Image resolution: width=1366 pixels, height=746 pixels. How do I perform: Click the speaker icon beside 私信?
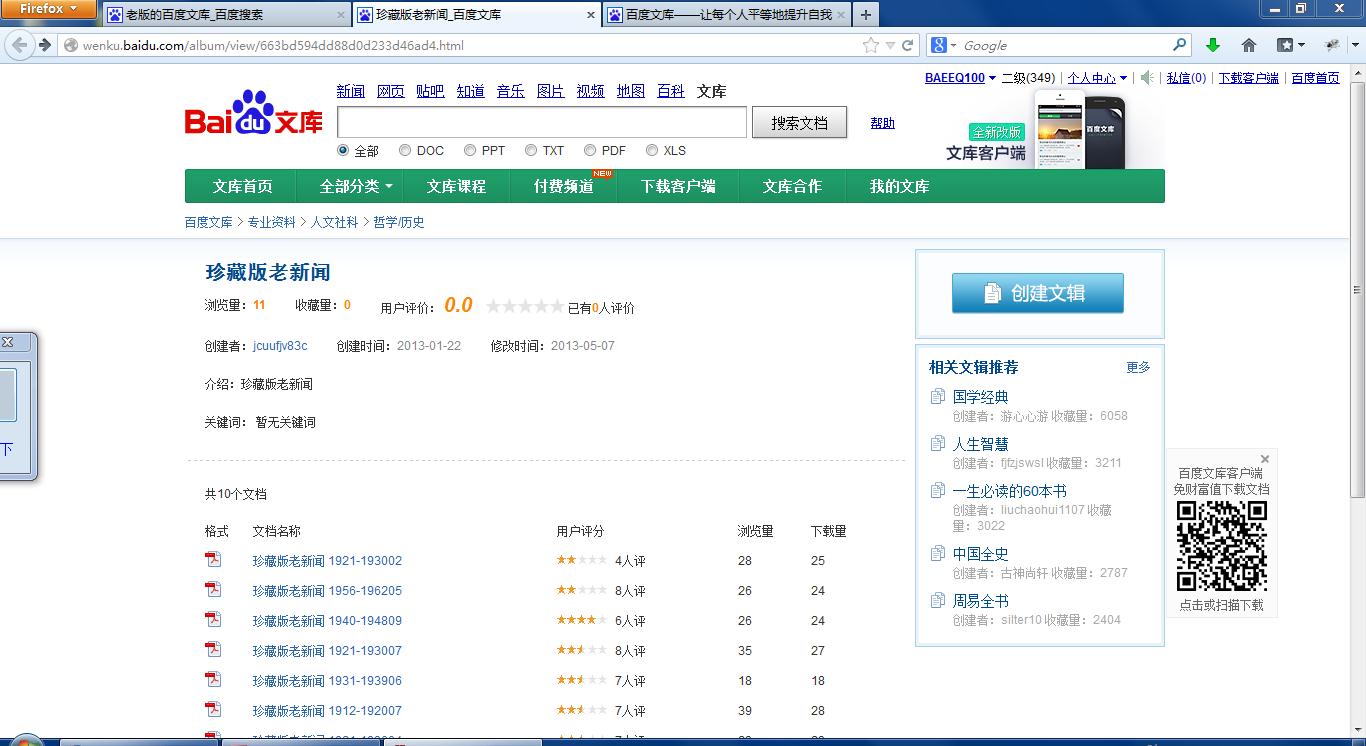coord(1148,78)
